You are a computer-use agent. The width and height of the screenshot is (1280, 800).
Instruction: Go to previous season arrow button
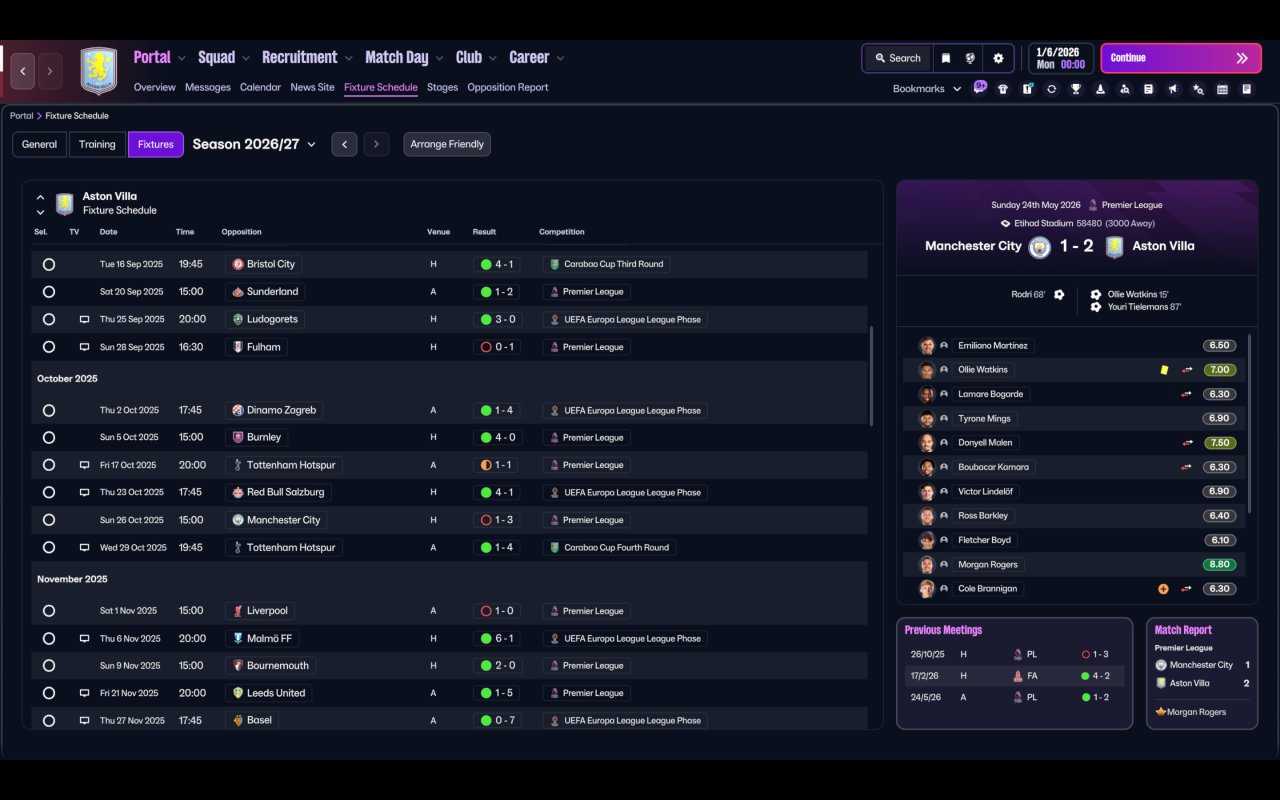344,144
